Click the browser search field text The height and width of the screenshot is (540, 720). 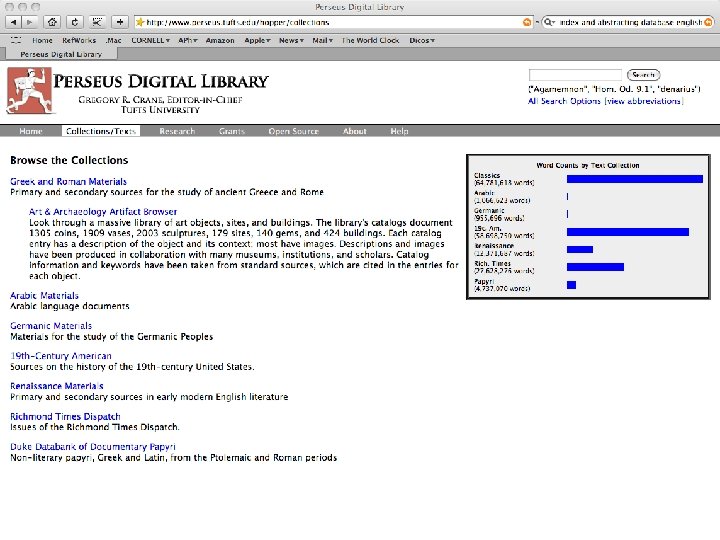click(630, 22)
